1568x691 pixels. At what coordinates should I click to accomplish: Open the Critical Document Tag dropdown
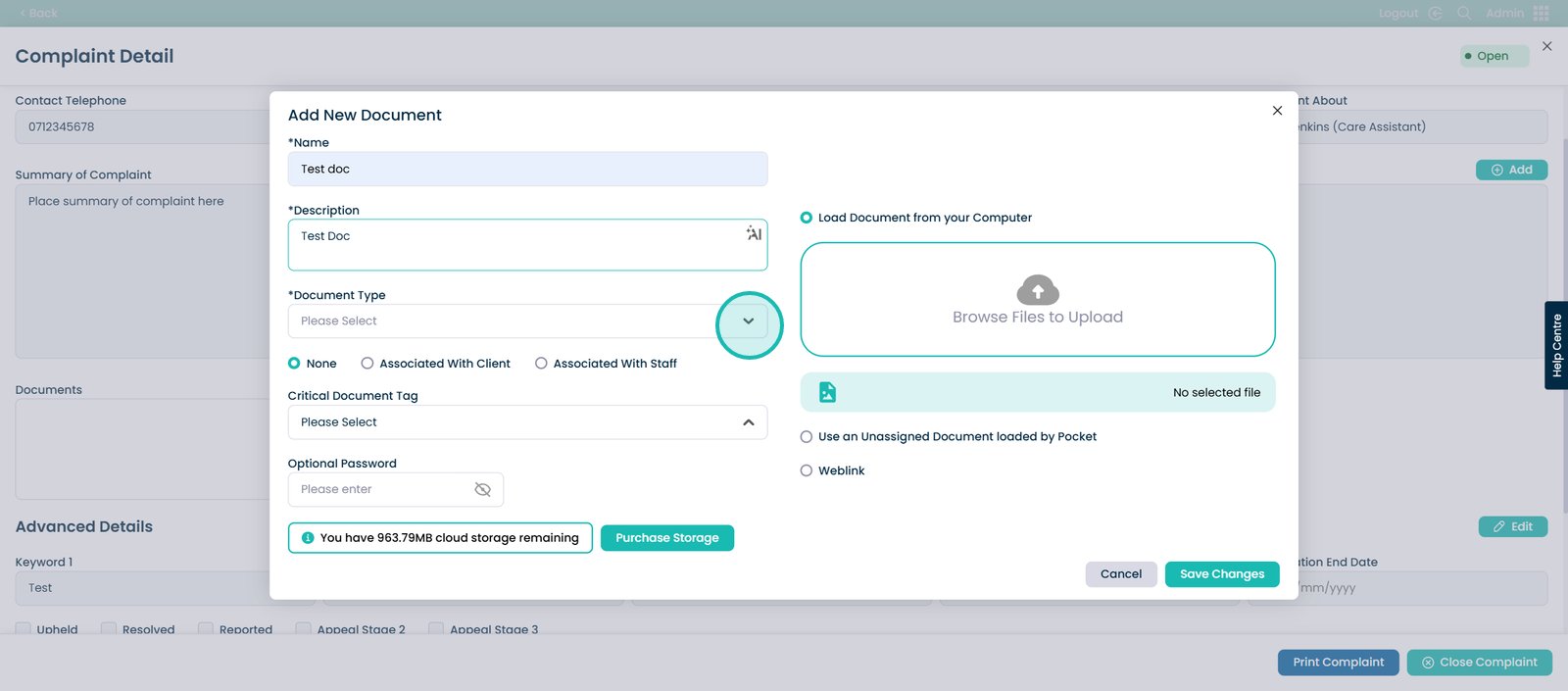pyautogui.click(x=748, y=422)
